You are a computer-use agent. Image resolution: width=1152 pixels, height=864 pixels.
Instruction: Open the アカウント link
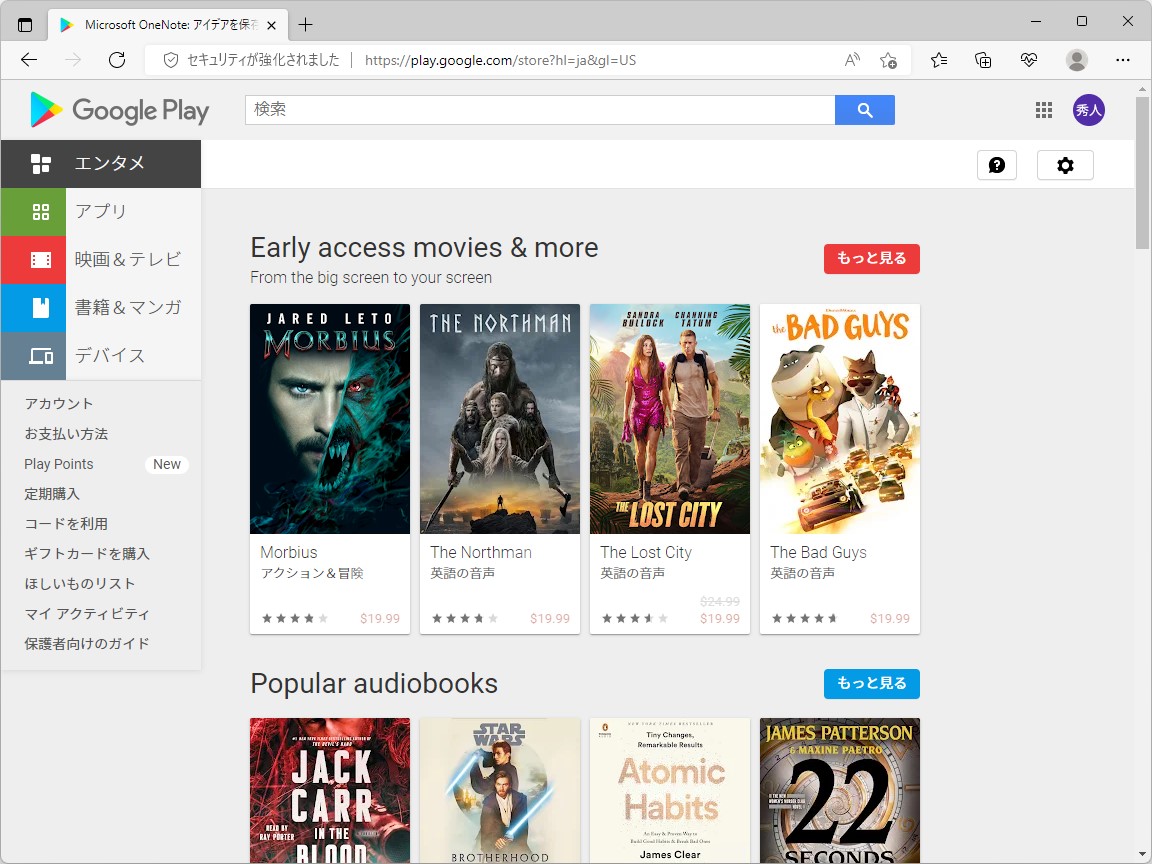coord(59,403)
